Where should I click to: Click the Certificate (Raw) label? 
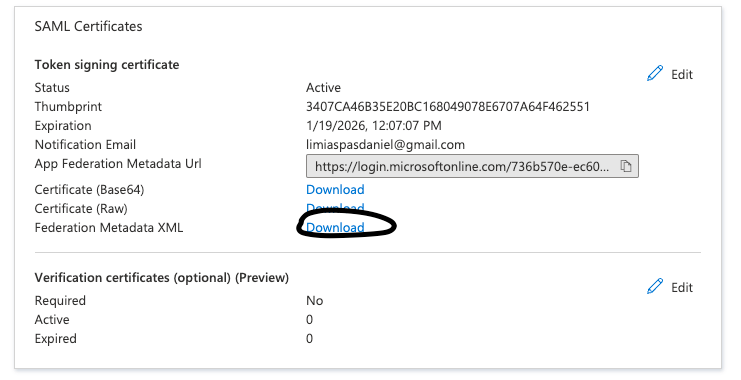pos(81,208)
